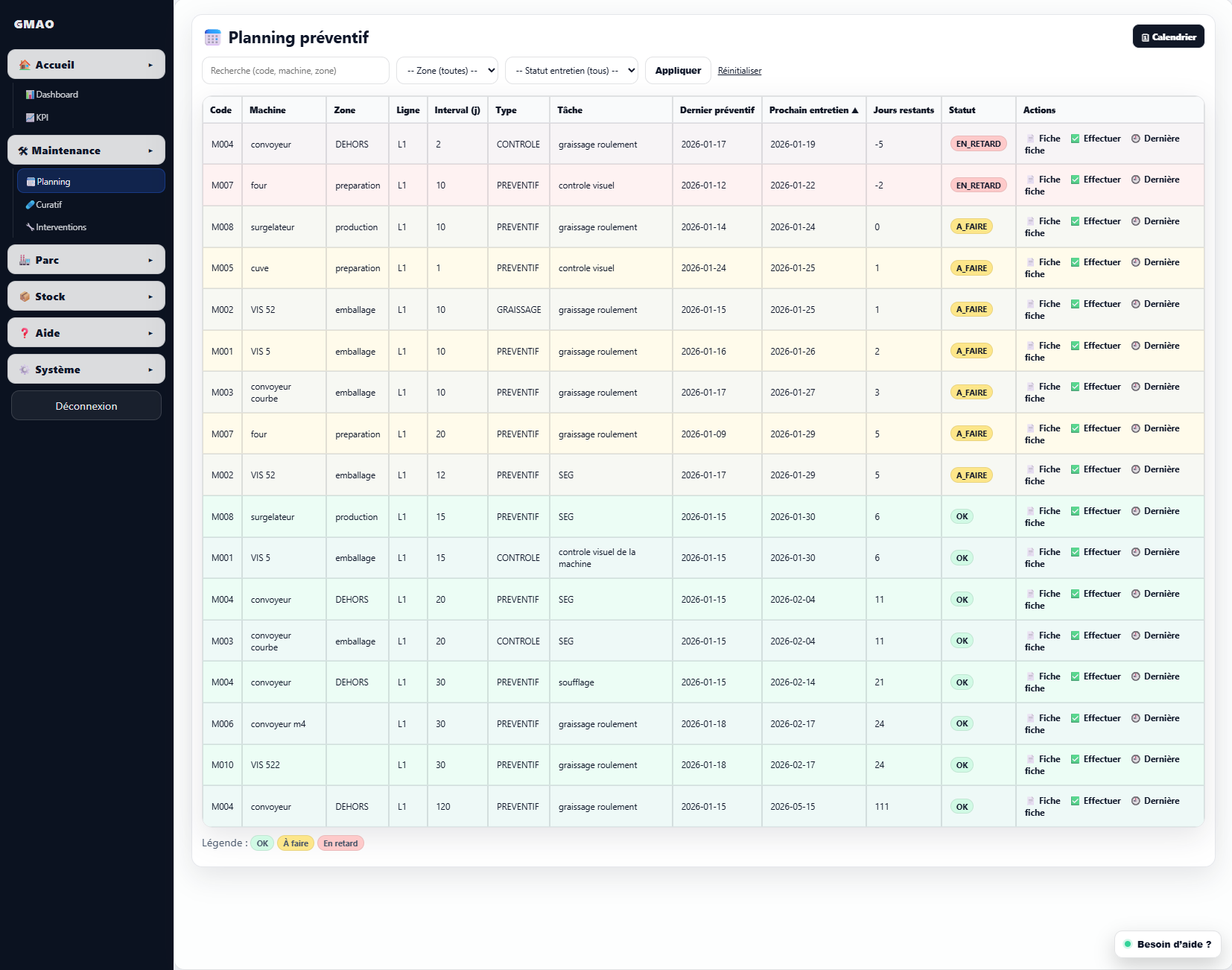1232x970 pixels.
Task: Mark M005 cuve controle visuel as Effectuer
Action: click(1075, 262)
